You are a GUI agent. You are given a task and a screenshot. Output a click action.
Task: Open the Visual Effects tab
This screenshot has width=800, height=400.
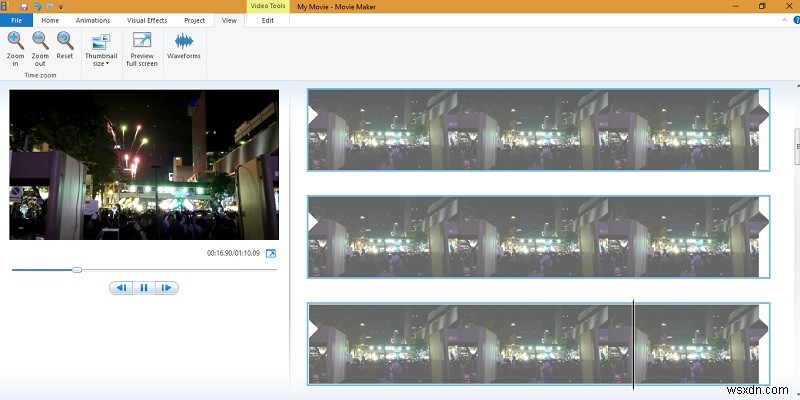click(147, 20)
